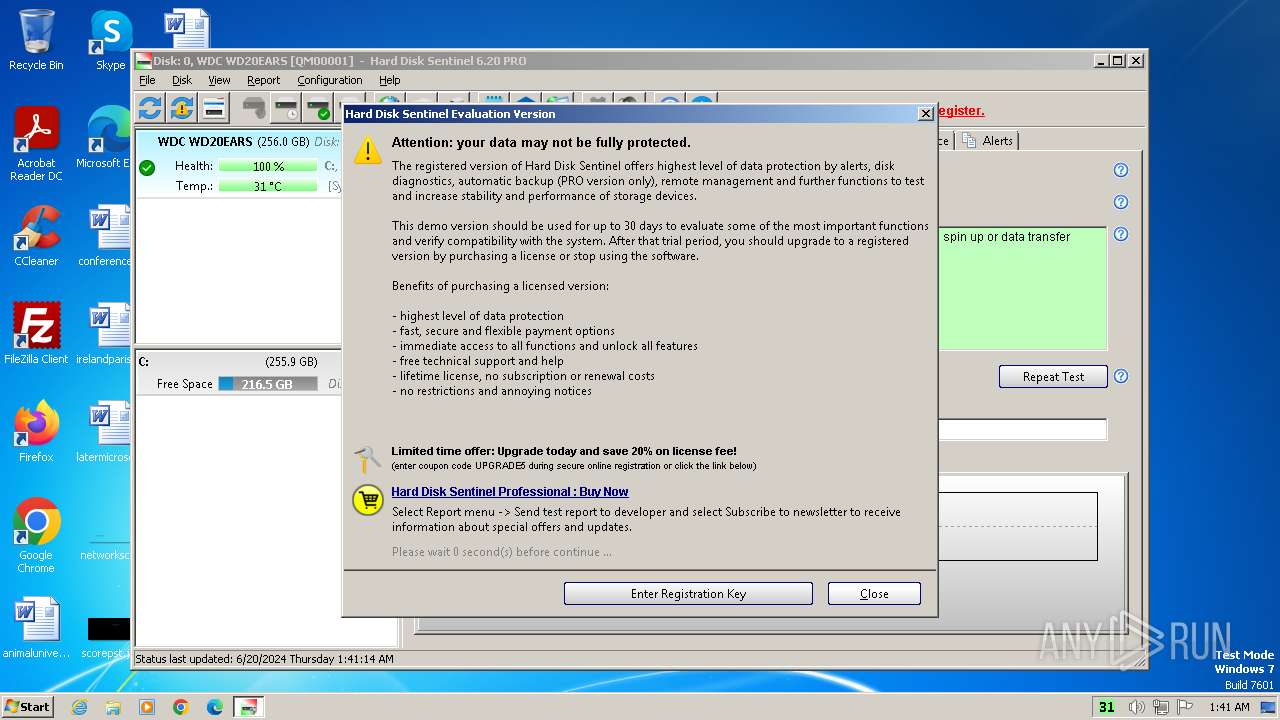Open Internet Explorer in taskbar
The height and width of the screenshot is (720, 1280).
80,707
